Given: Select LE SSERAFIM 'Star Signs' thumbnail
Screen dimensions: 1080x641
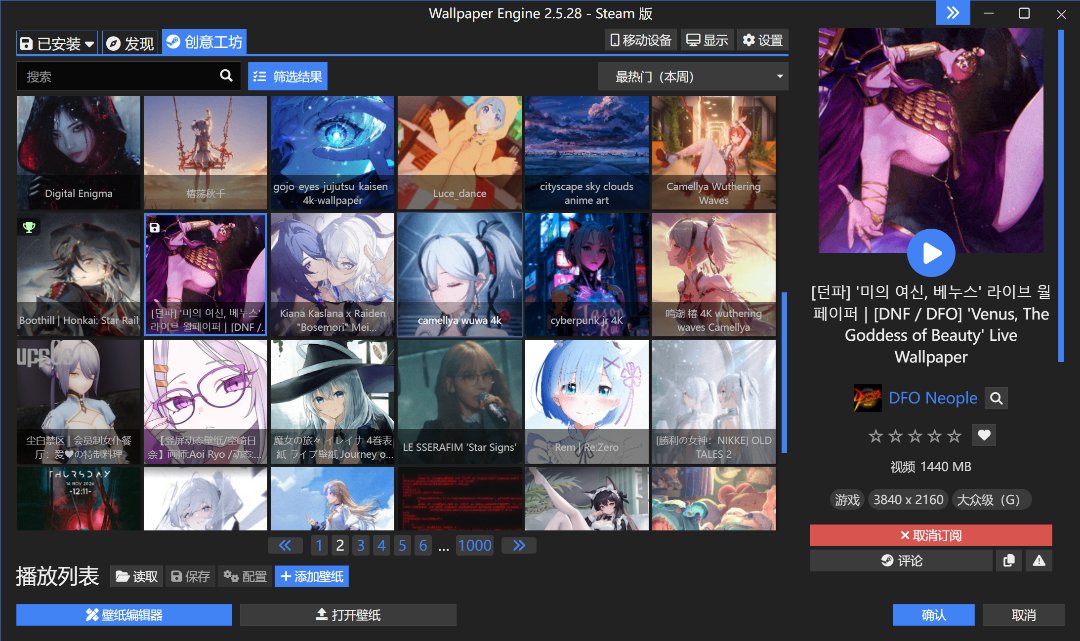Looking at the screenshot, I should tap(459, 401).
